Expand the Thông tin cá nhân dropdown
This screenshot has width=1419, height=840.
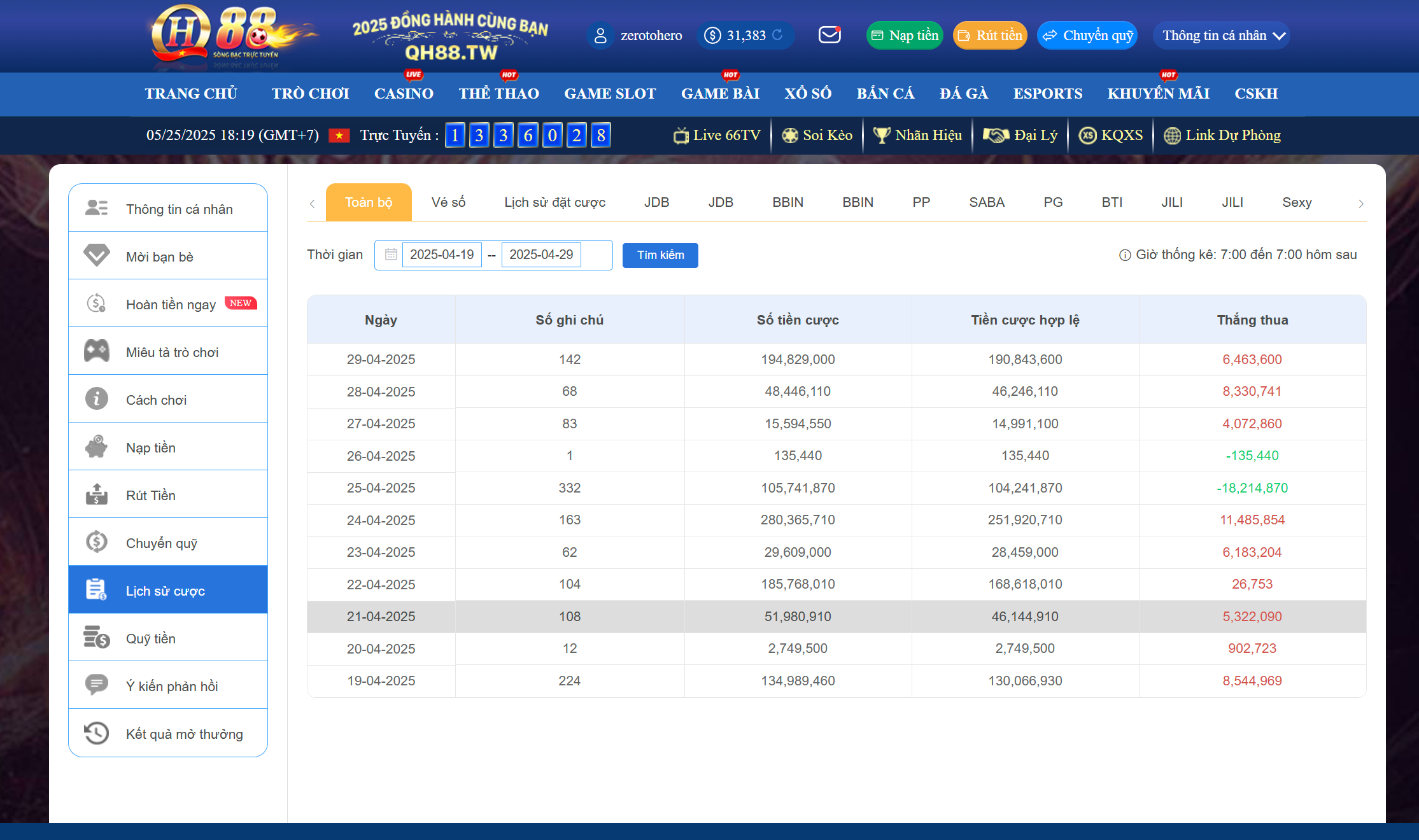point(1222,36)
